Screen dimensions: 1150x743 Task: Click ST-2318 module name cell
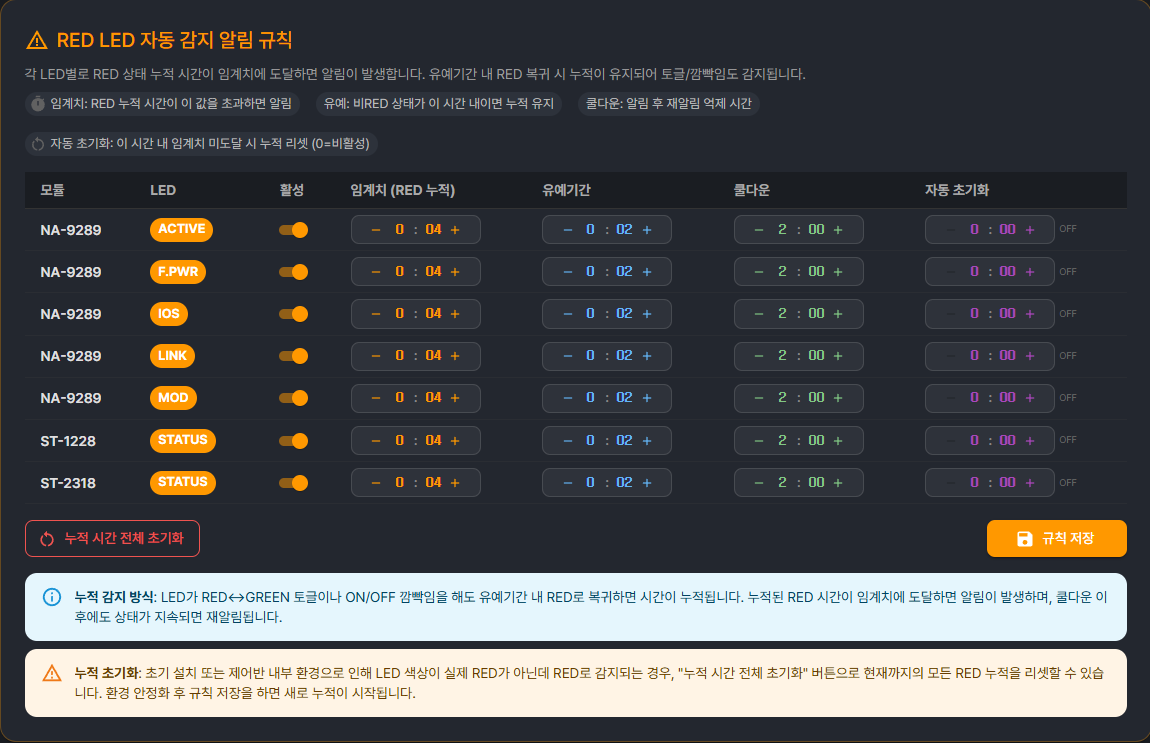click(68, 483)
